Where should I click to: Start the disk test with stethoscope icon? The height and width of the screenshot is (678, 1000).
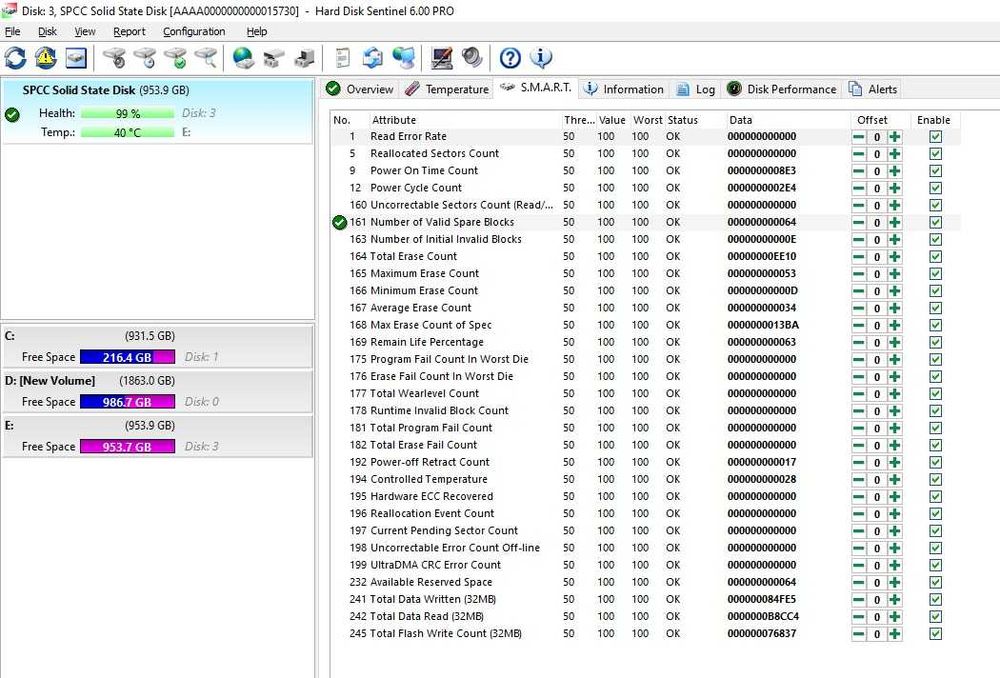click(x=114, y=58)
